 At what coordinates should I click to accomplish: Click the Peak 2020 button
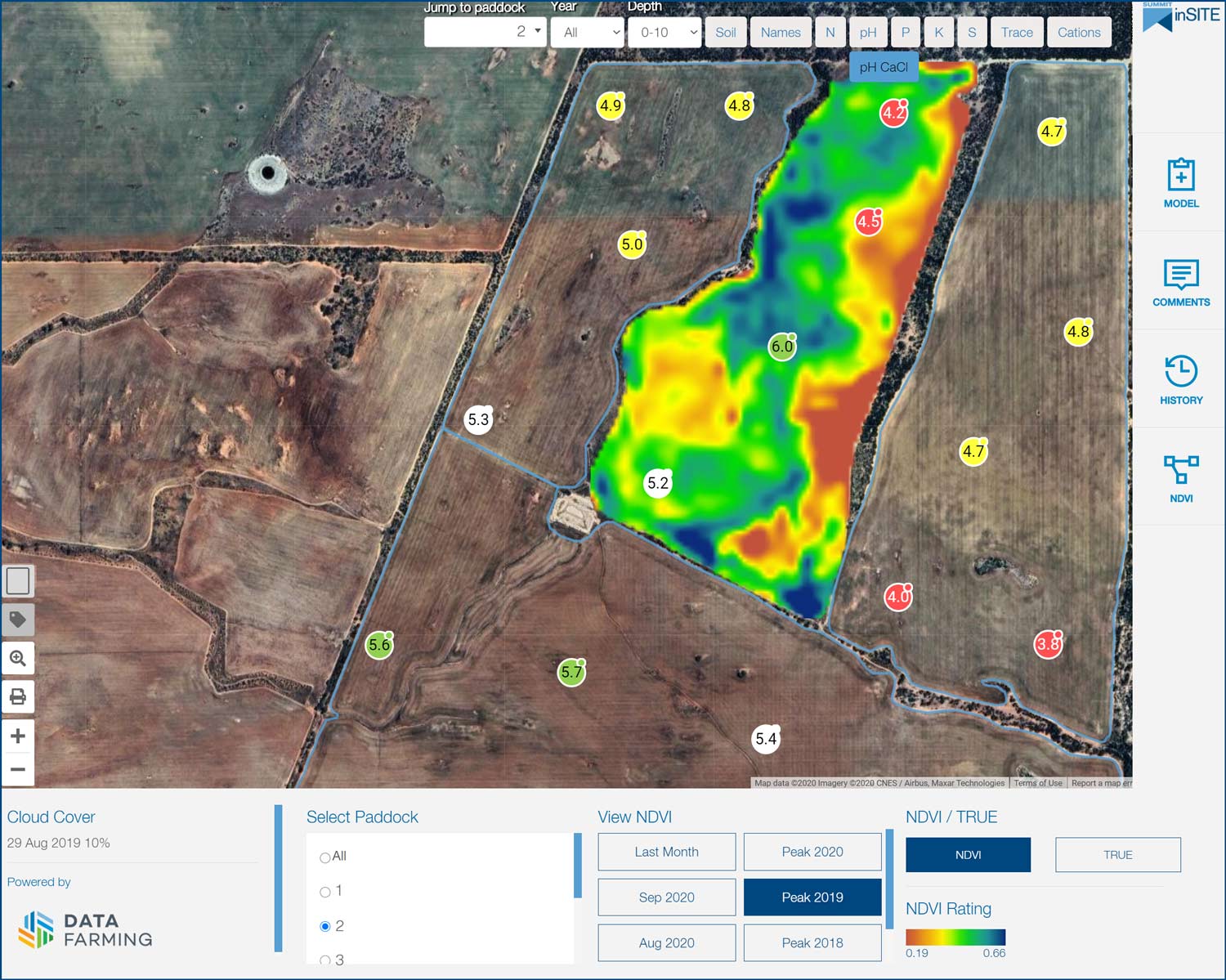point(812,852)
